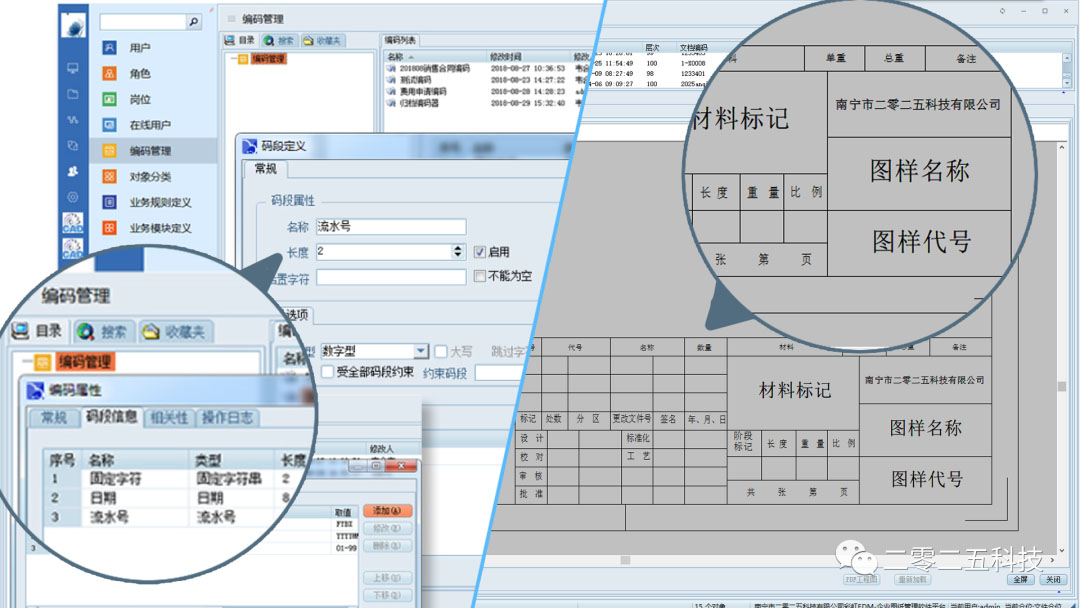Click the icon beside 归档编码器 in the list
Viewport: 1080px width, 608px height.
(x=391, y=103)
